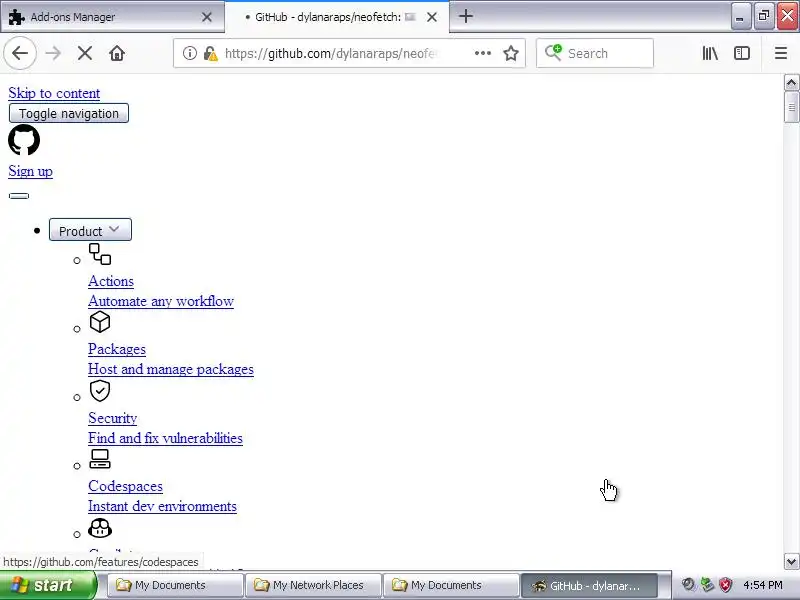Open second My Documents taskbar button
The image size is (800, 600).
coord(451,585)
